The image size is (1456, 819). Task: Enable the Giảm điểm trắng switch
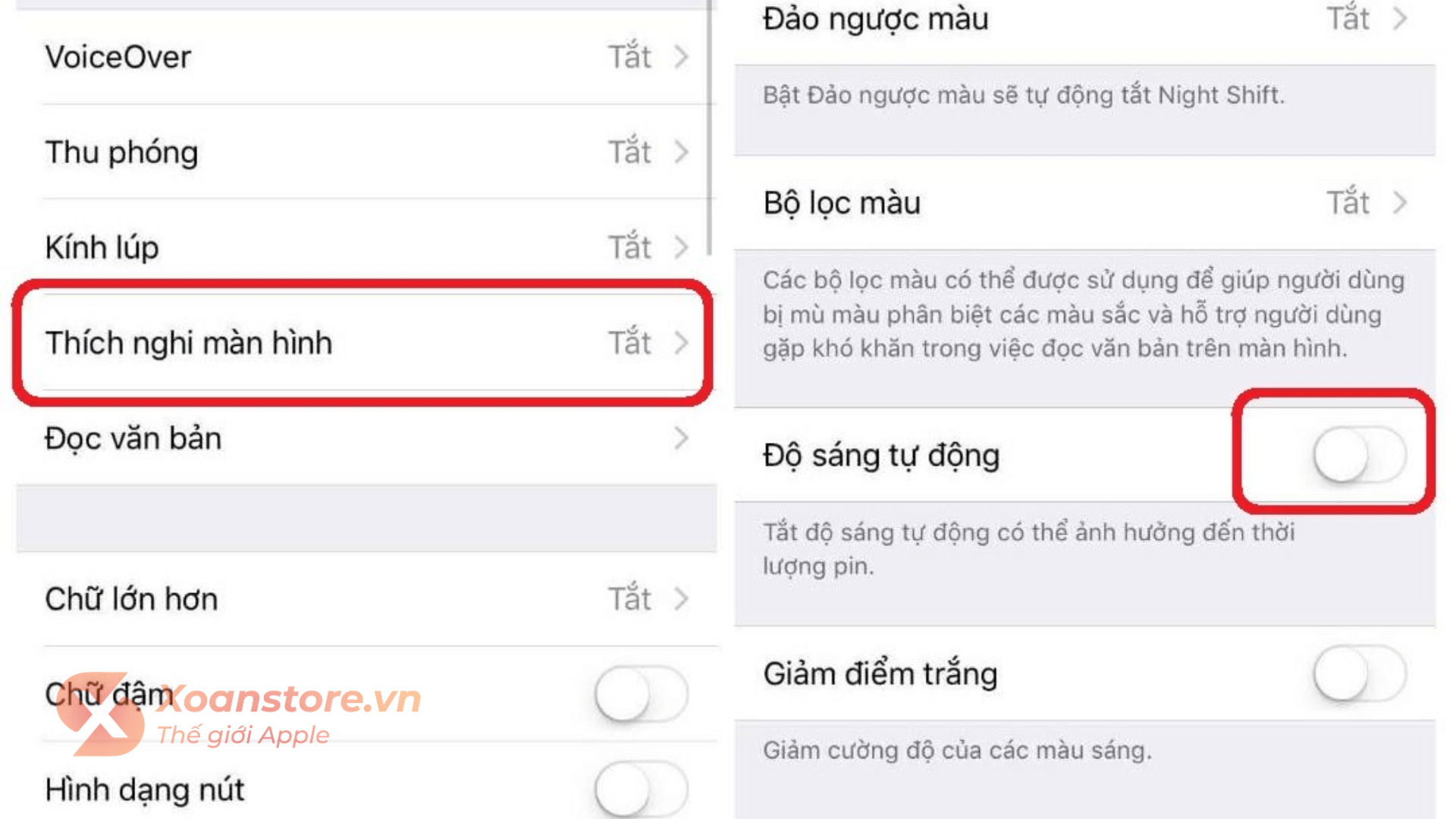coord(1360,673)
